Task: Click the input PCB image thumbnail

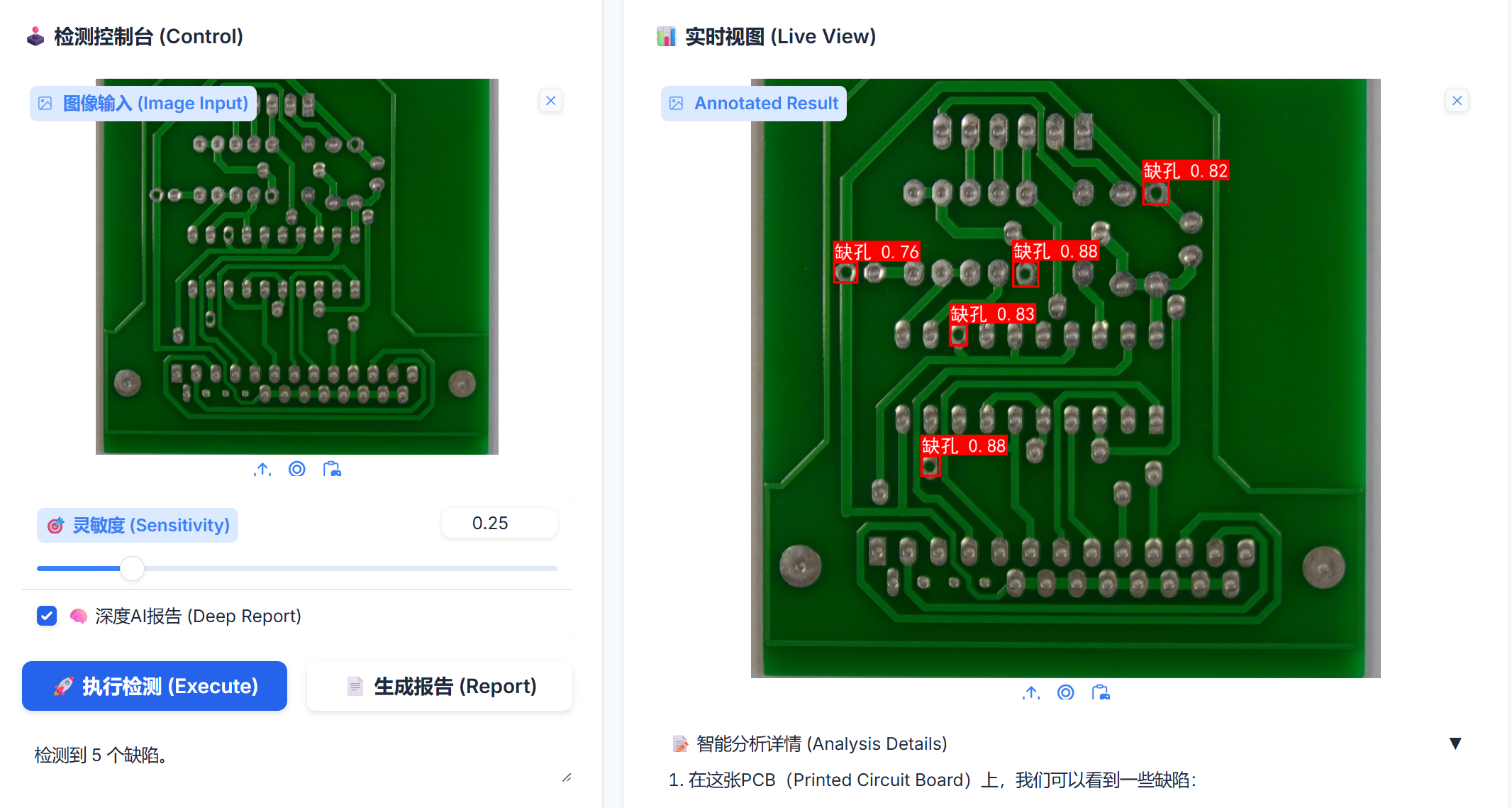Action: pyautogui.click(x=297, y=267)
